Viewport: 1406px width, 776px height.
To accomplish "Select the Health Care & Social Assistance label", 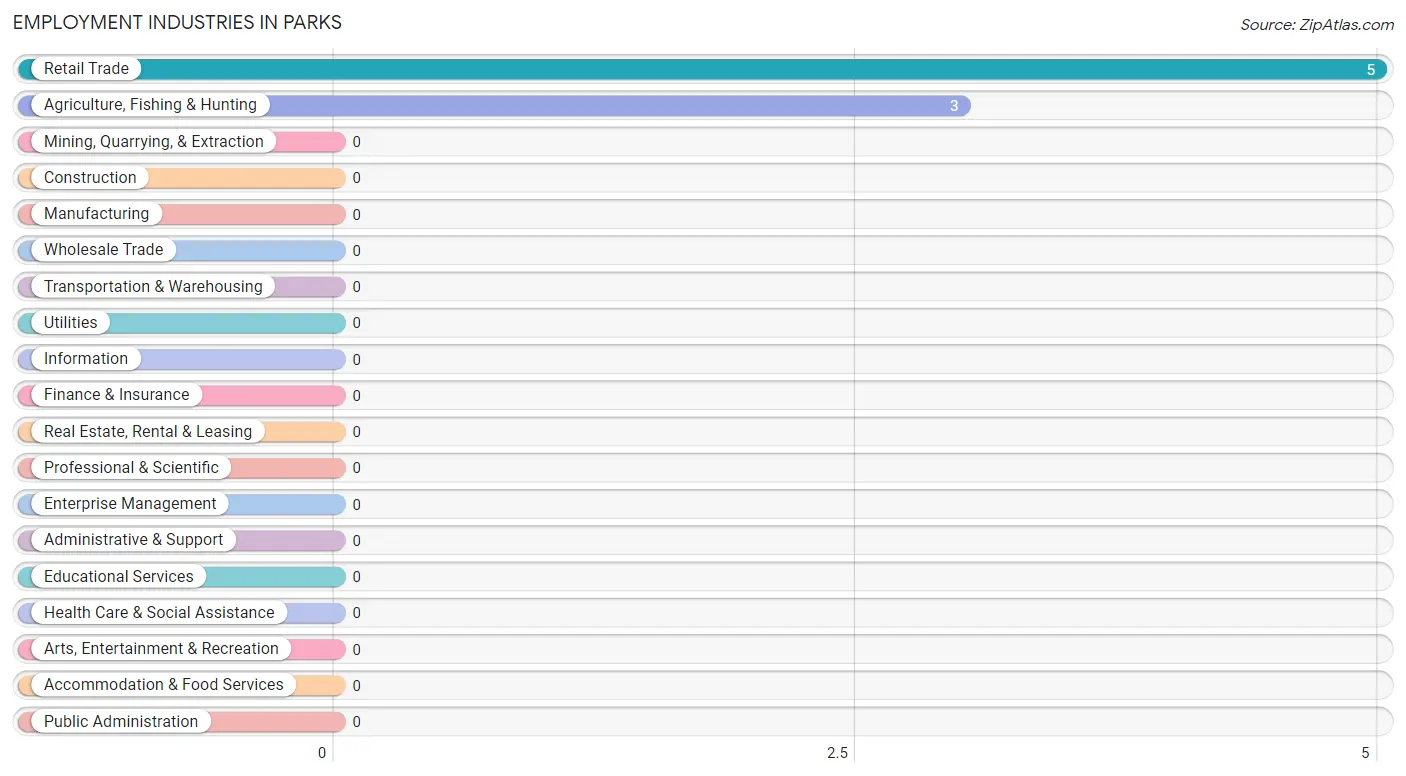I will [x=159, y=613].
